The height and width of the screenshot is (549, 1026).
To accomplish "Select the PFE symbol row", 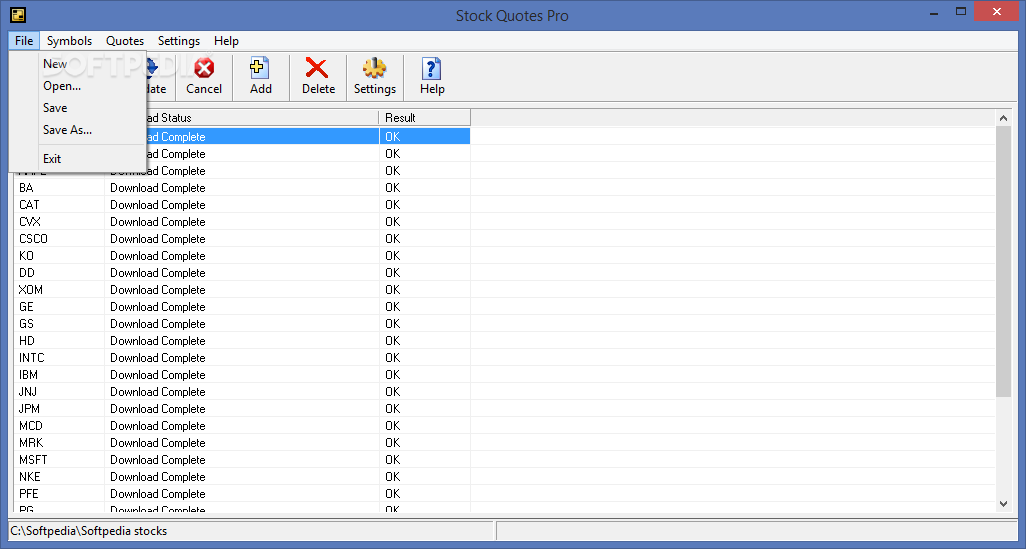I will tap(242, 494).
